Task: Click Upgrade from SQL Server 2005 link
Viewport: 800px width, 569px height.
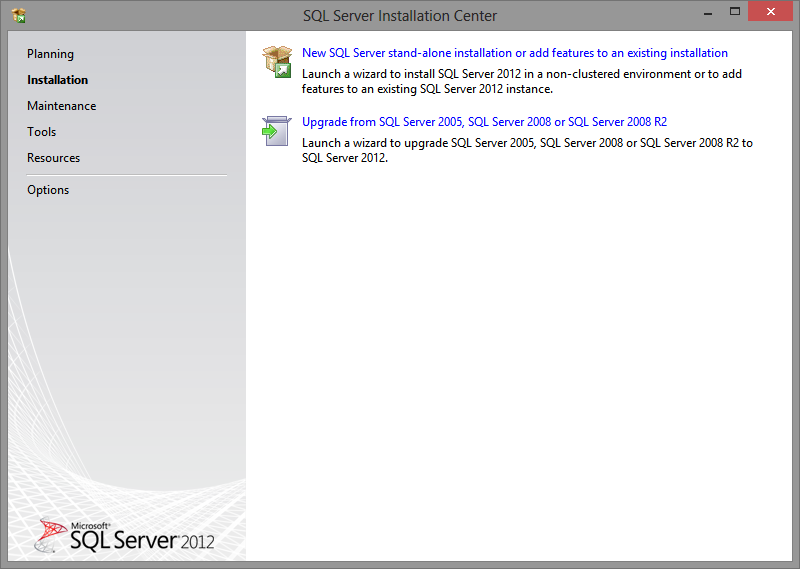Action: [x=484, y=122]
